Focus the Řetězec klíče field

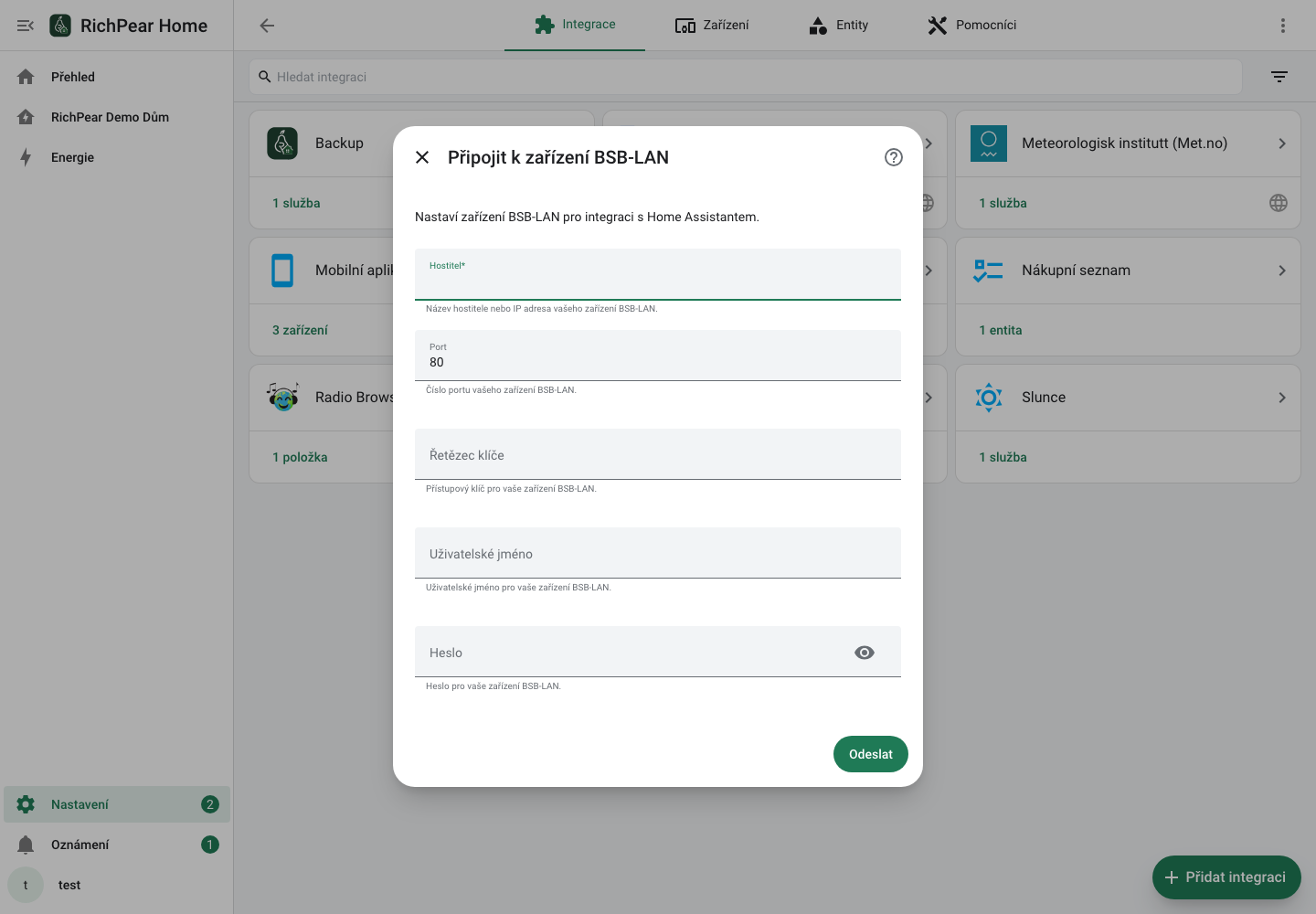(658, 454)
